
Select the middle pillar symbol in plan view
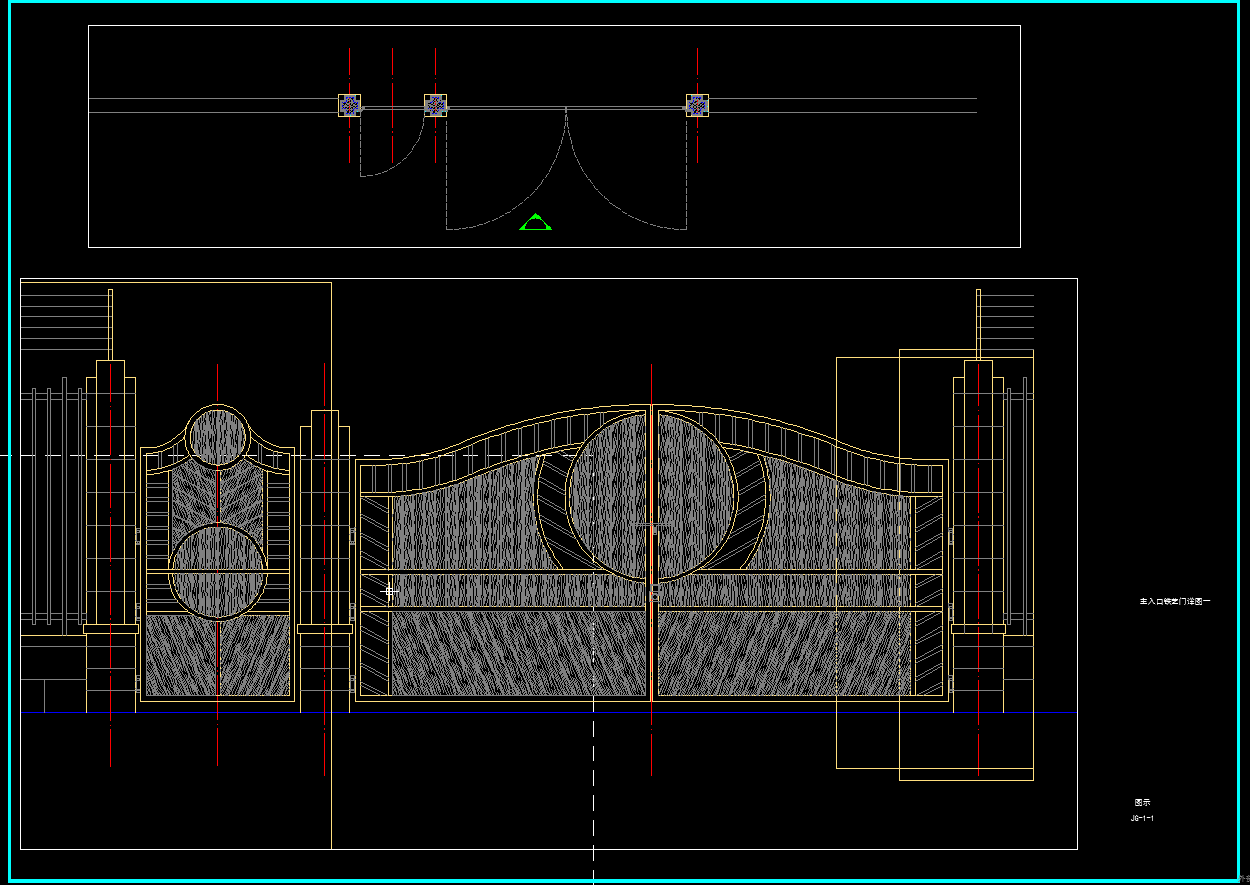click(x=435, y=105)
